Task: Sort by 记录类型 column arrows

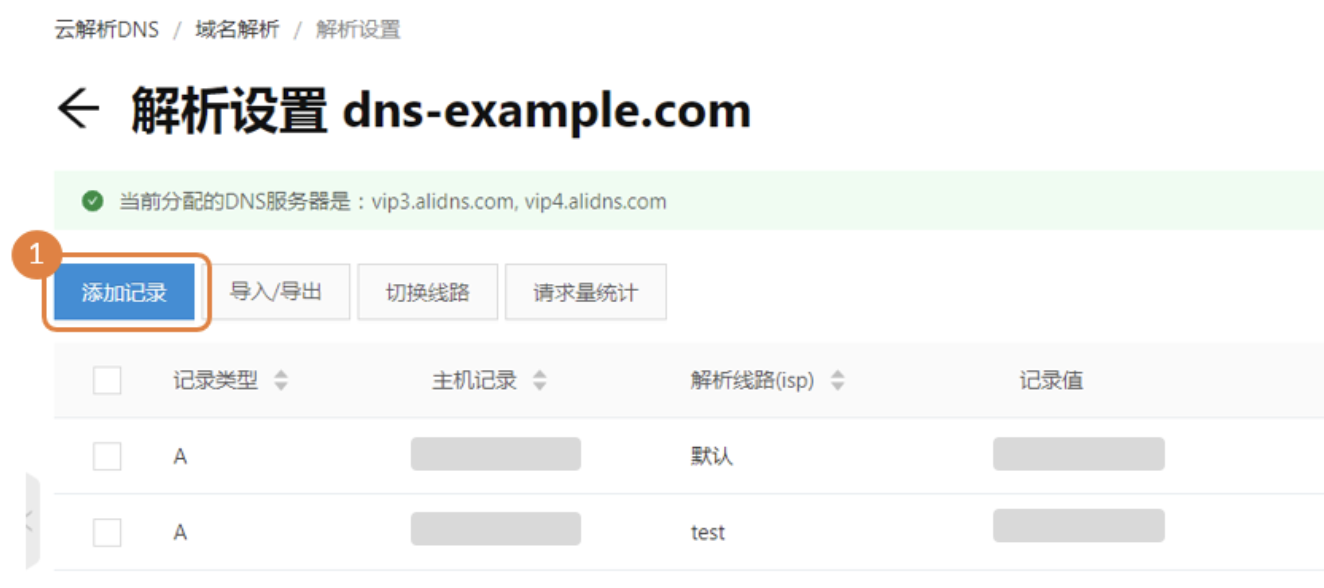Action: 281,381
